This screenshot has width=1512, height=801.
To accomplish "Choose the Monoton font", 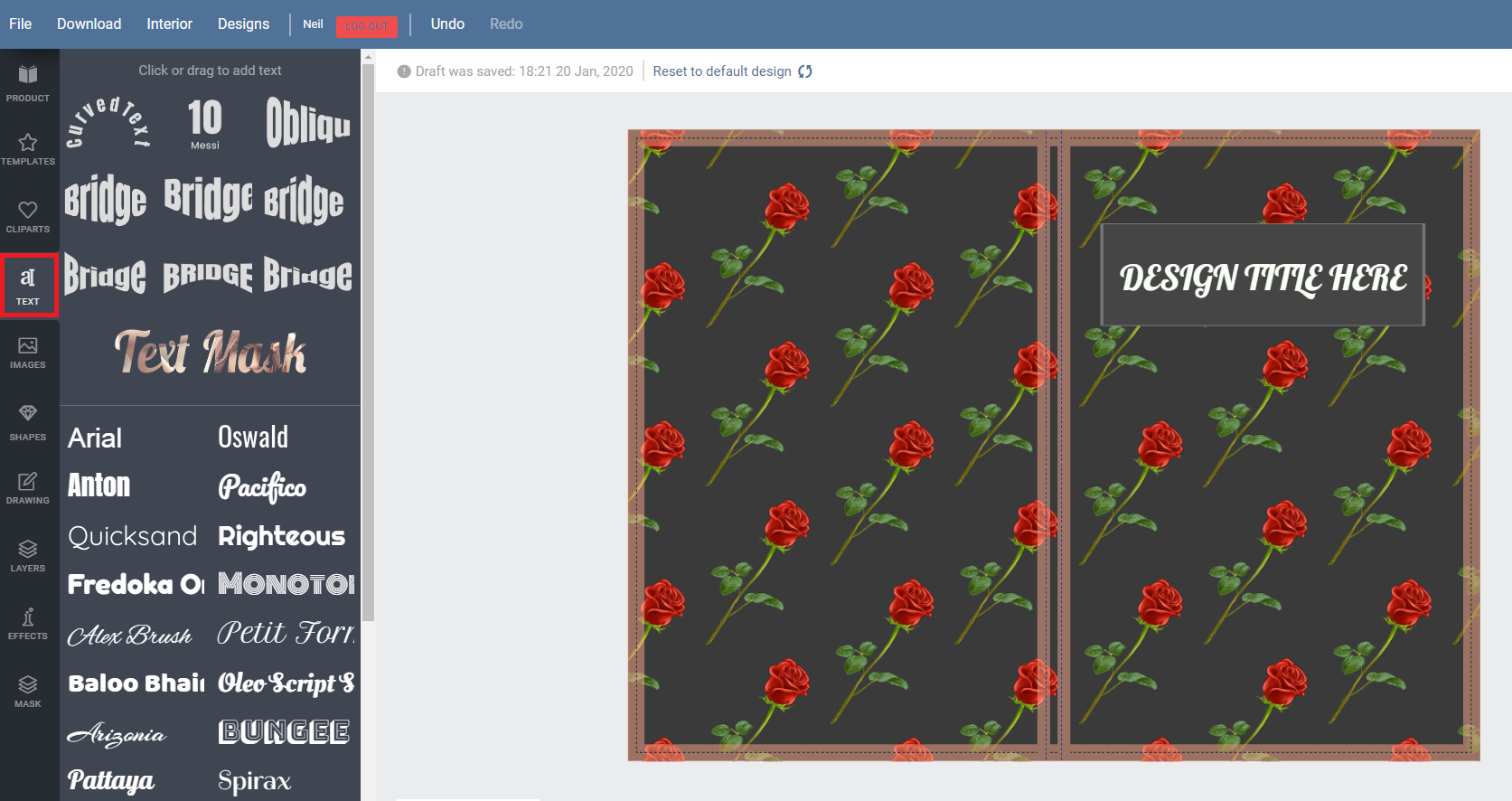I will pos(286,585).
